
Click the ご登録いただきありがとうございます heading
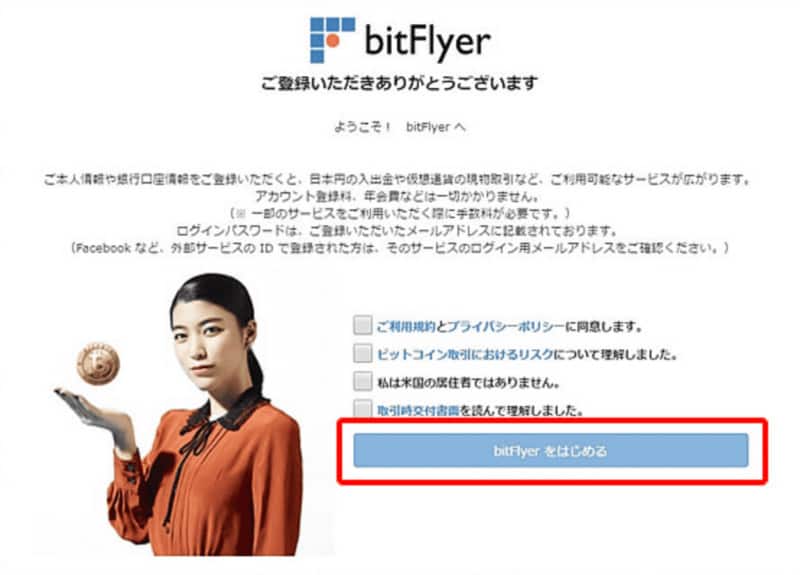coord(399,83)
